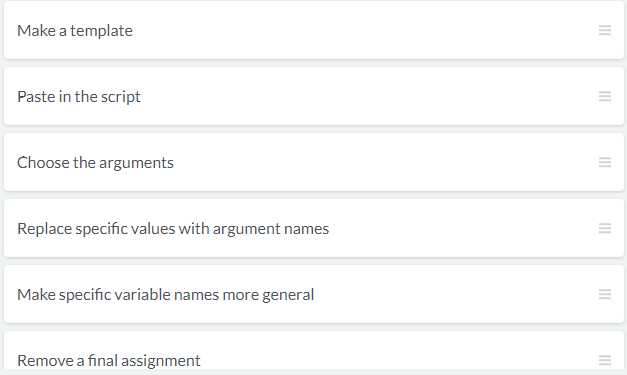Click the text Choose the arguments
Viewport: 627px width, 375px height.
click(95, 163)
